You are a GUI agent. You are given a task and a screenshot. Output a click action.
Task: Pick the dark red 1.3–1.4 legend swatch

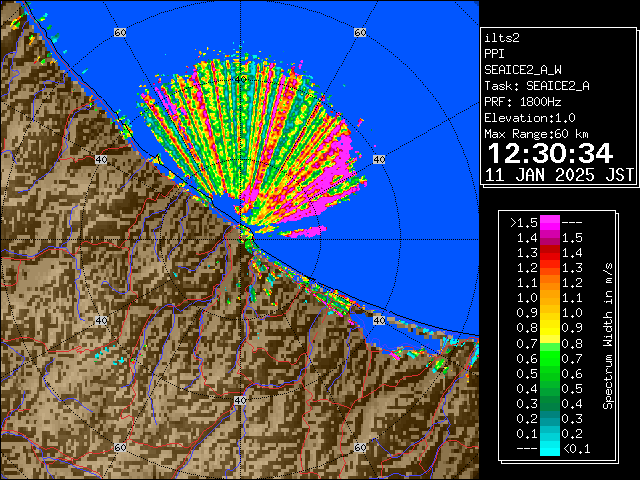click(x=550, y=253)
